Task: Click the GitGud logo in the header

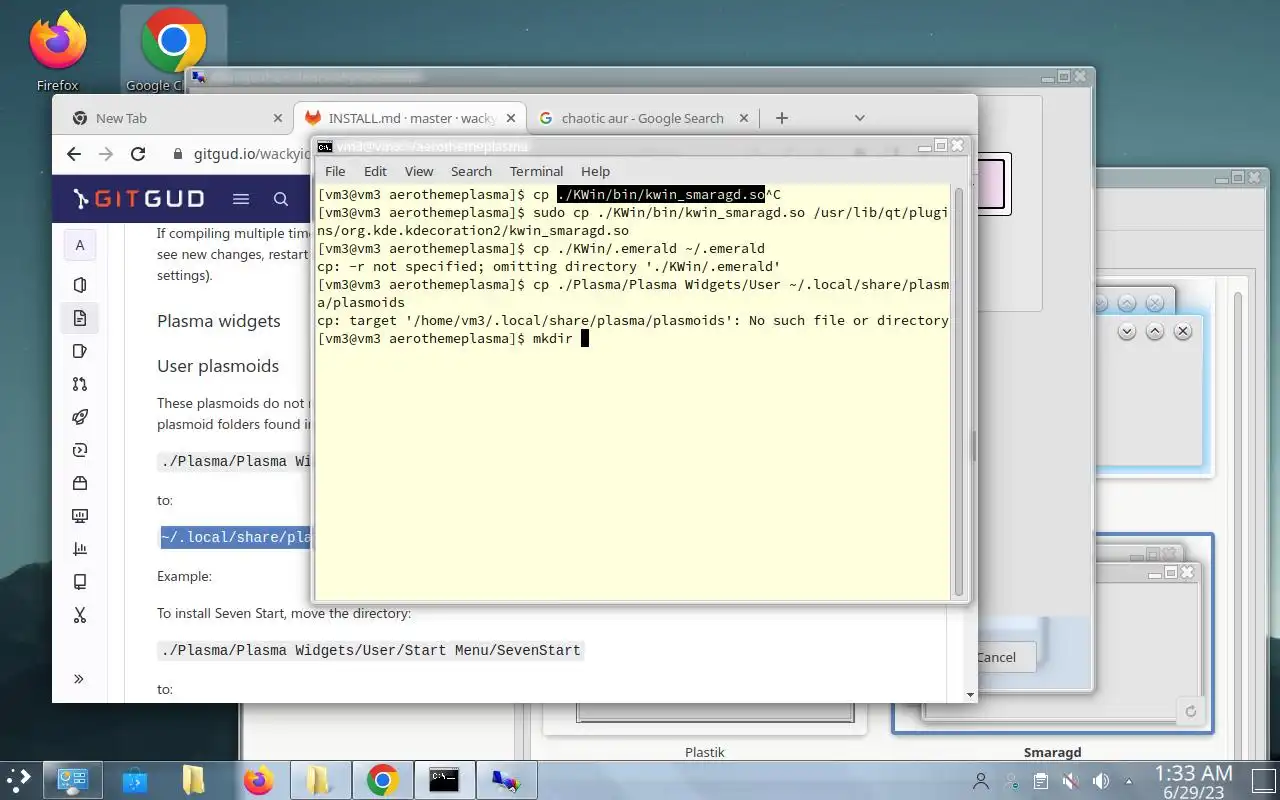Action: point(139,199)
